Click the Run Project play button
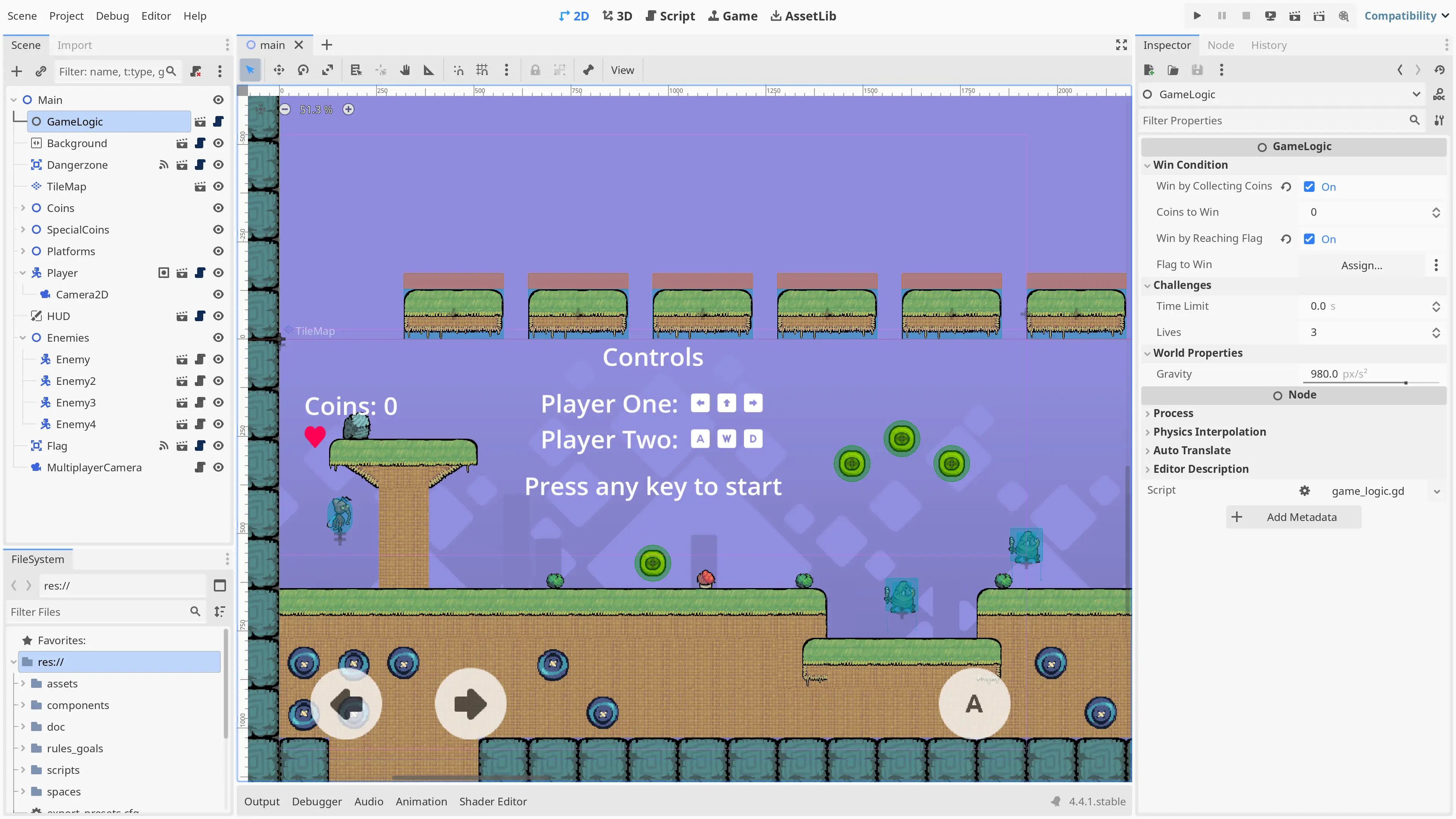Viewport: 1456px width, 819px height. (1197, 16)
